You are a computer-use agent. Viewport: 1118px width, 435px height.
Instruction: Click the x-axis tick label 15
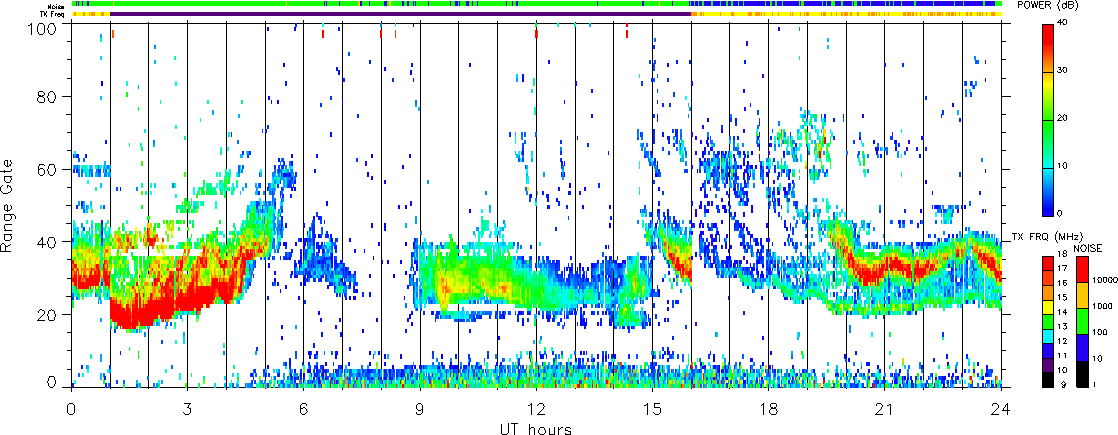tap(652, 409)
